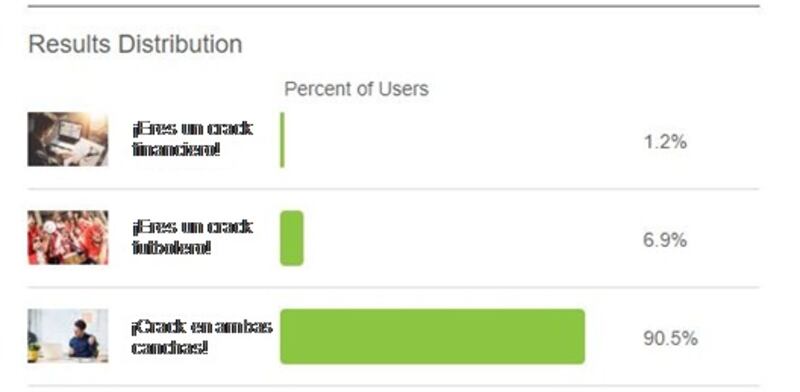Open the red-shirted fans thumbnail image
This screenshot has width=800, height=392.
(x=68, y=237)
